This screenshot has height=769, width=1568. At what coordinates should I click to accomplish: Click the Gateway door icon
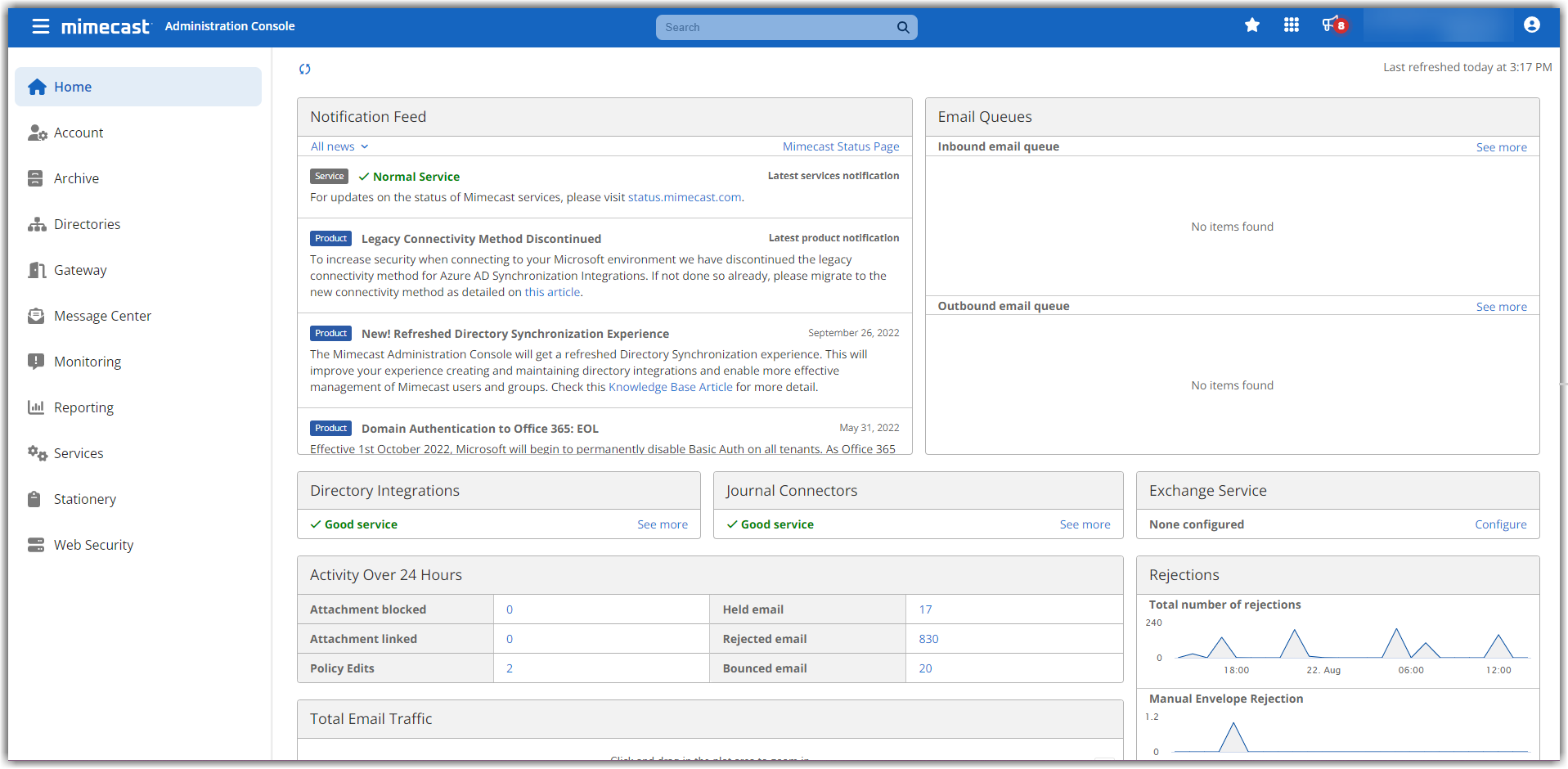(x=37, y=270)
